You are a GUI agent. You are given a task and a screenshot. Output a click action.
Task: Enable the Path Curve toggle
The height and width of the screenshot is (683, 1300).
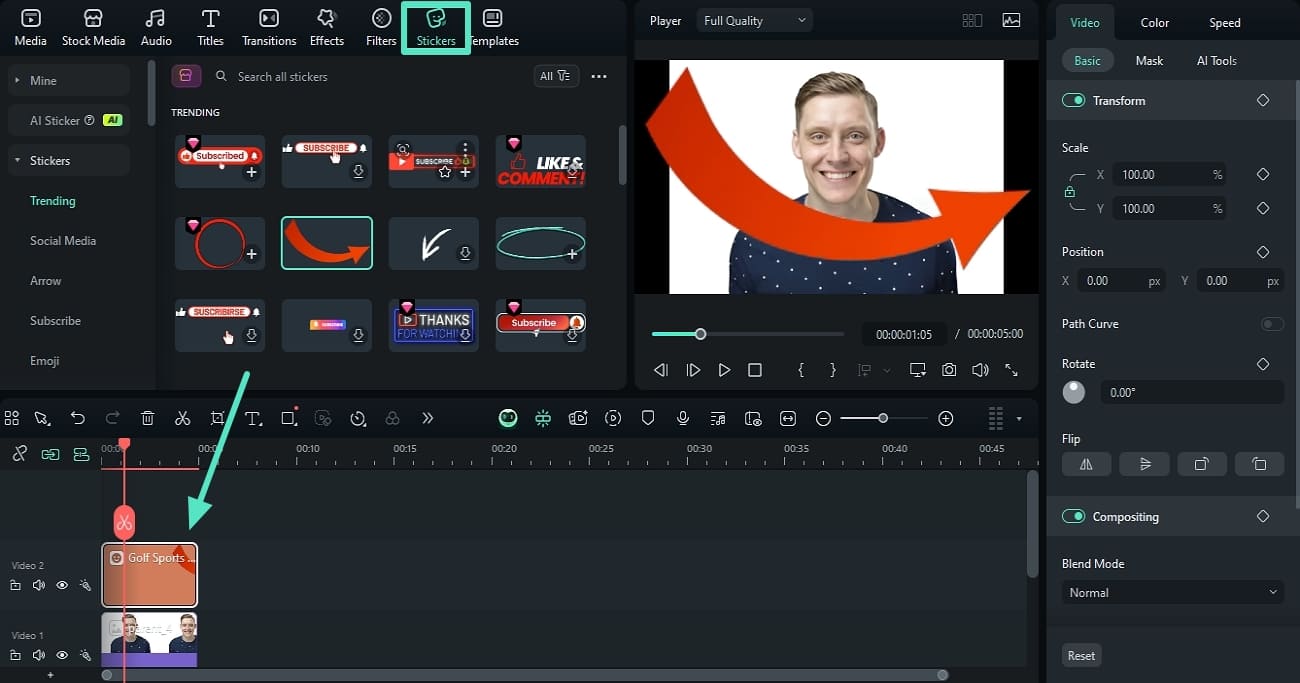1272,324
